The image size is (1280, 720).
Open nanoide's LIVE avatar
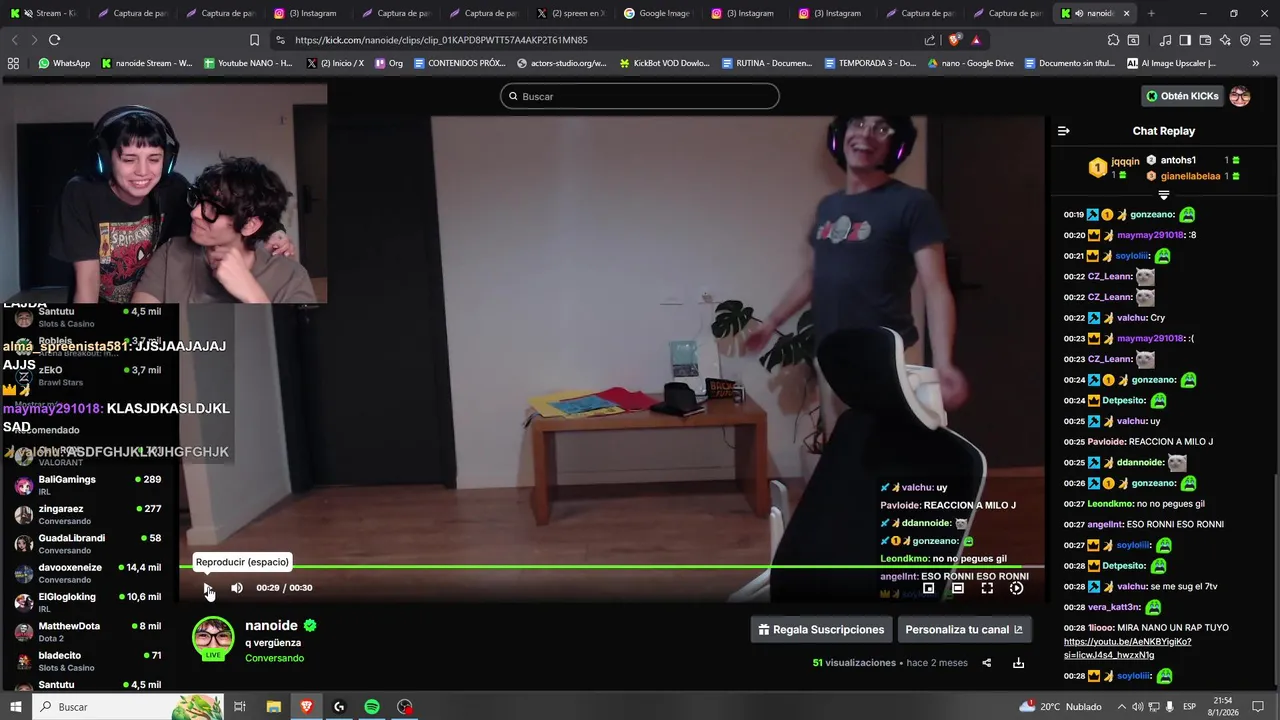[213, 639]
